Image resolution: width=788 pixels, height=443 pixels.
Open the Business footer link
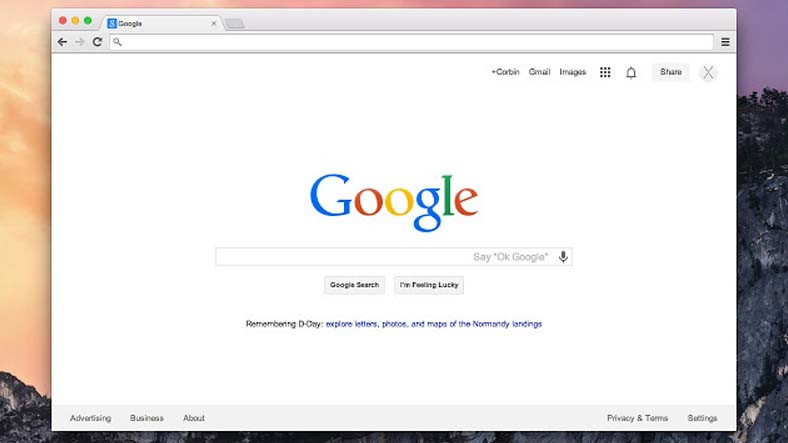pos(147,418)
